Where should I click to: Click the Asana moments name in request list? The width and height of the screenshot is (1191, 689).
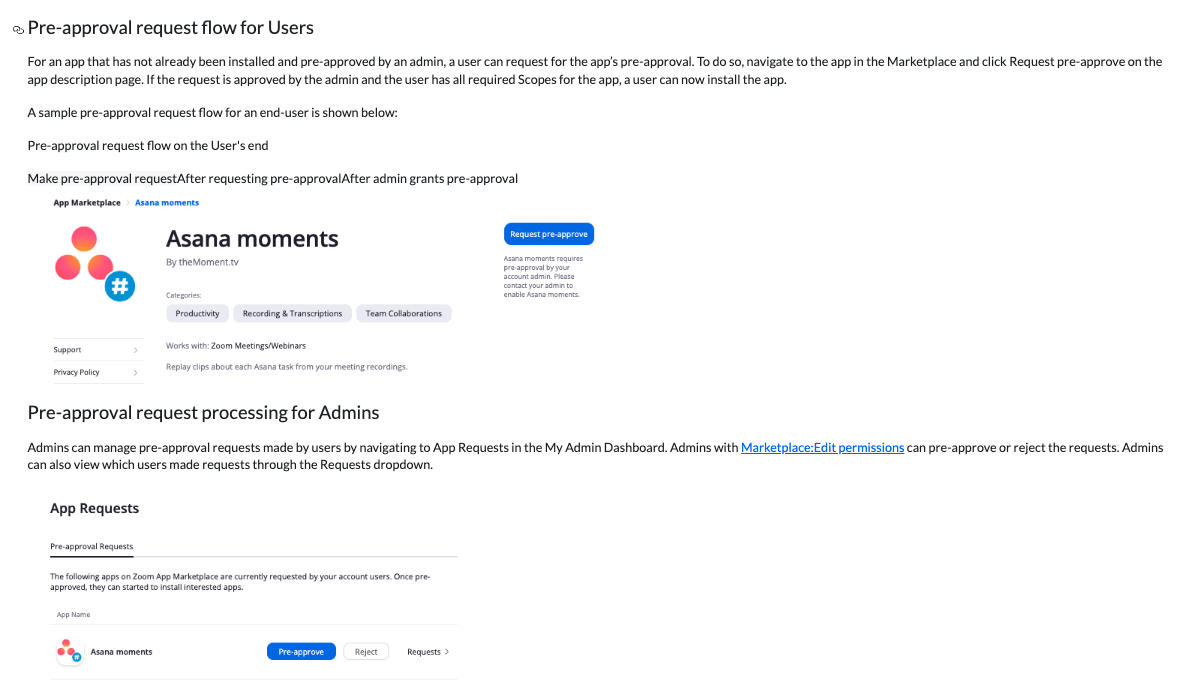122,652
